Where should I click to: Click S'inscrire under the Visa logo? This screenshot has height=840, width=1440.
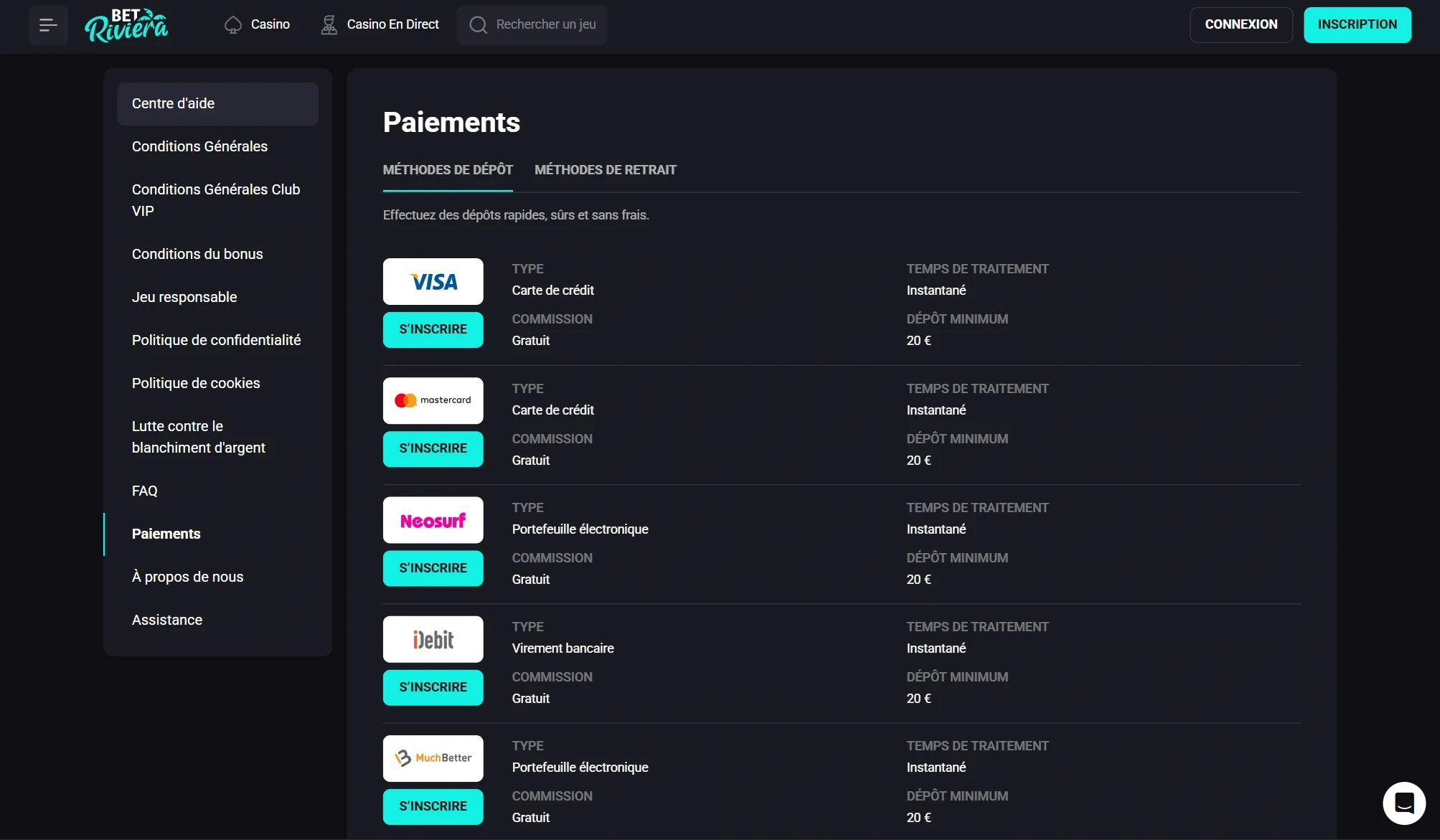(433, 329)
